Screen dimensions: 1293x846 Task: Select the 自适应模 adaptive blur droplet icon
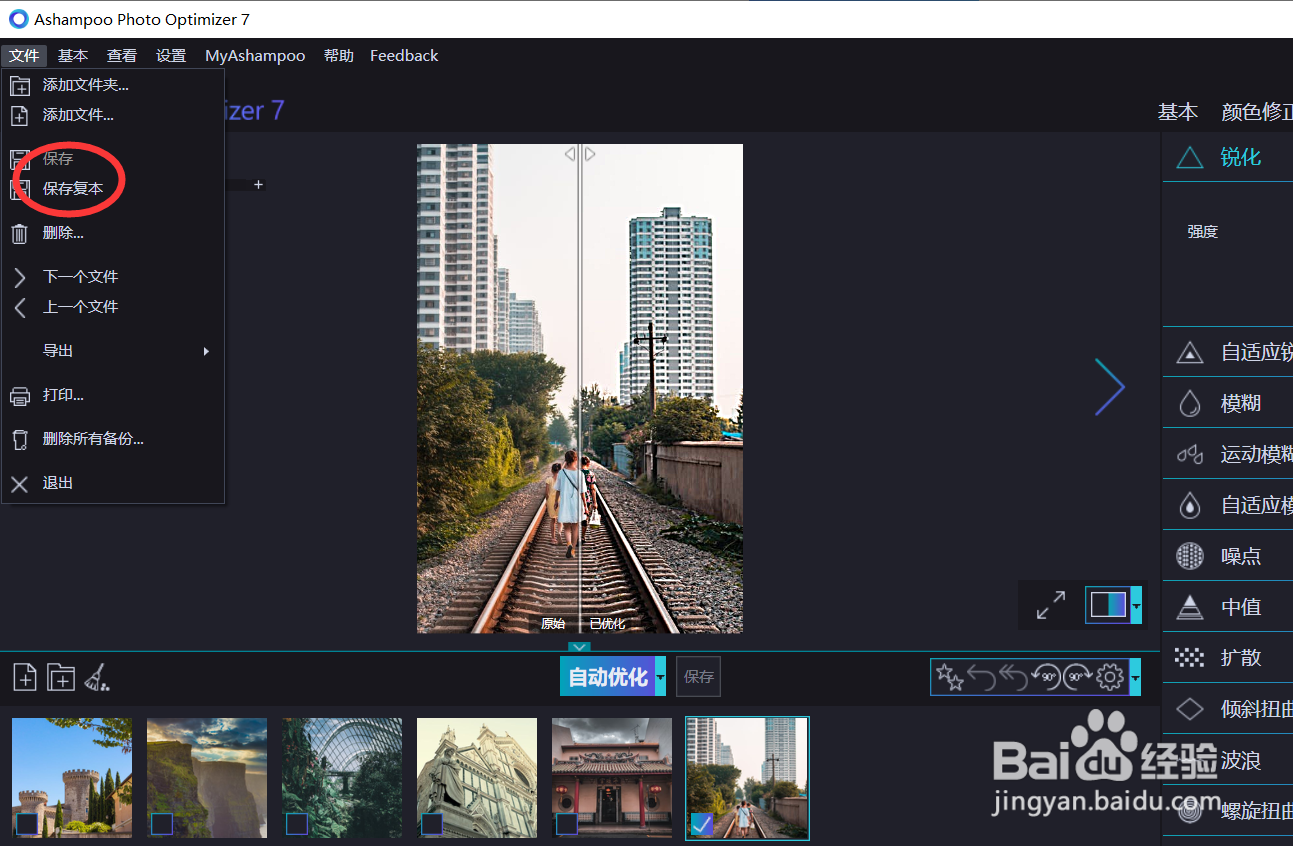[x=1189, y=505]
